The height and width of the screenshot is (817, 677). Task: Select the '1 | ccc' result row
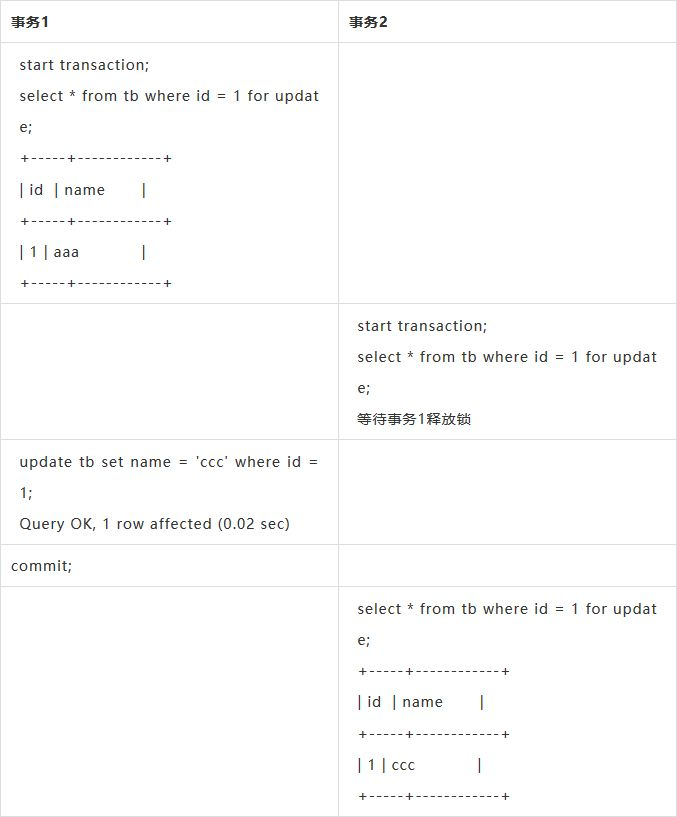pyautogui.click(x=420, y=765)
